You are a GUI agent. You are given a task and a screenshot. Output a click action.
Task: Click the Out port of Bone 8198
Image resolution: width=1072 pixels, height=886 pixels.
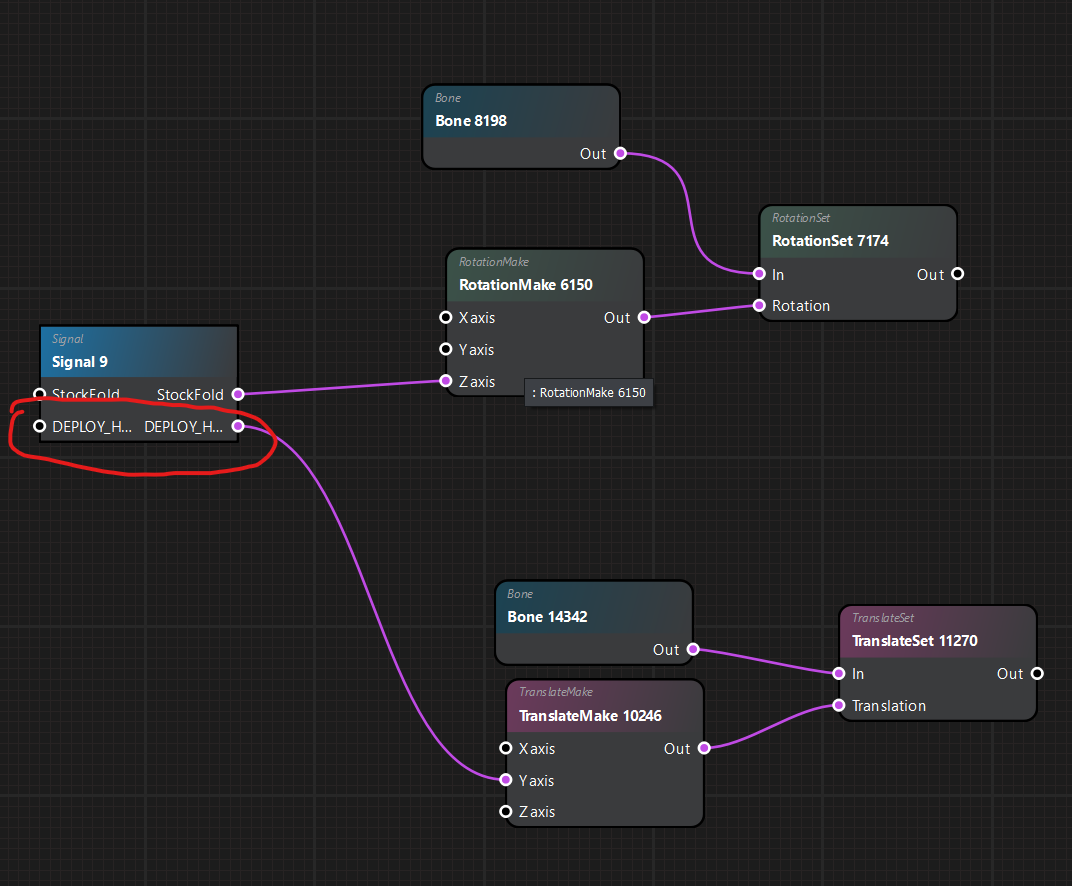pos(620,153)
